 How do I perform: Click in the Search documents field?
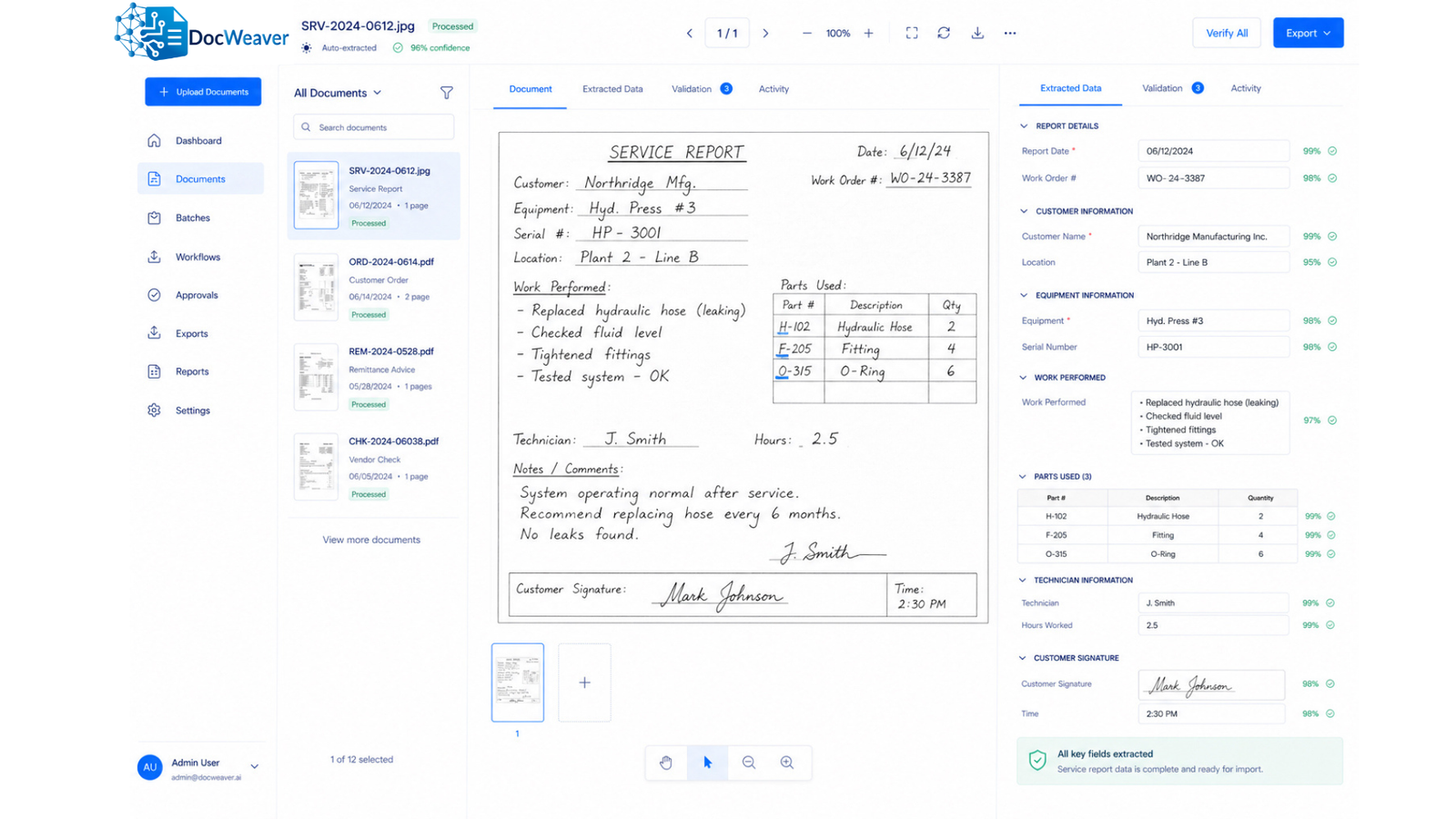373,127
